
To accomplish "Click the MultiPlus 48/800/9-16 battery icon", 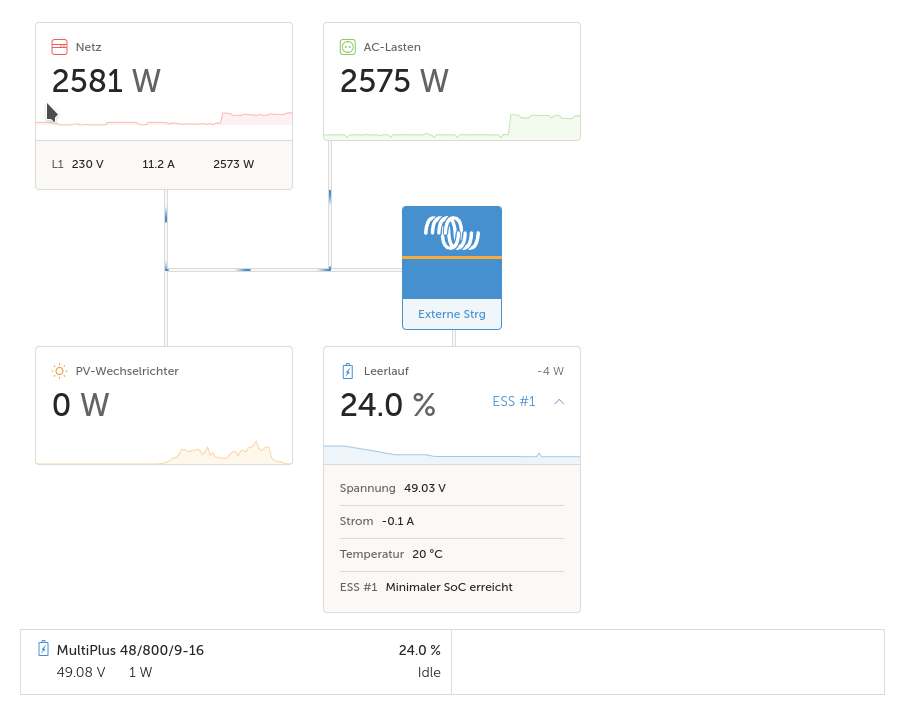I will click(x=43, y=648).
